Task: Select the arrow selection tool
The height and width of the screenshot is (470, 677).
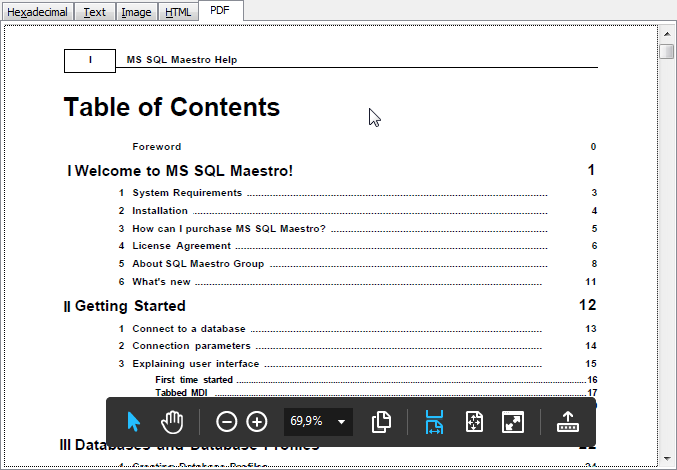Action: [134, 422]
